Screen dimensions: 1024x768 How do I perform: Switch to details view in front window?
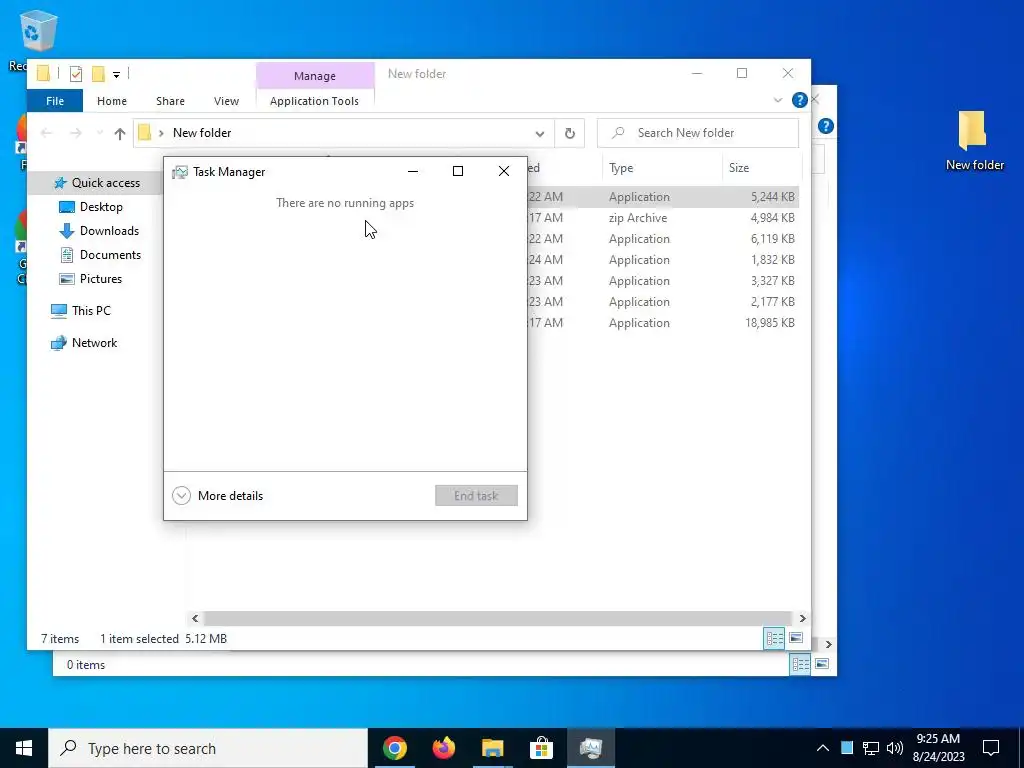[775, 639]
